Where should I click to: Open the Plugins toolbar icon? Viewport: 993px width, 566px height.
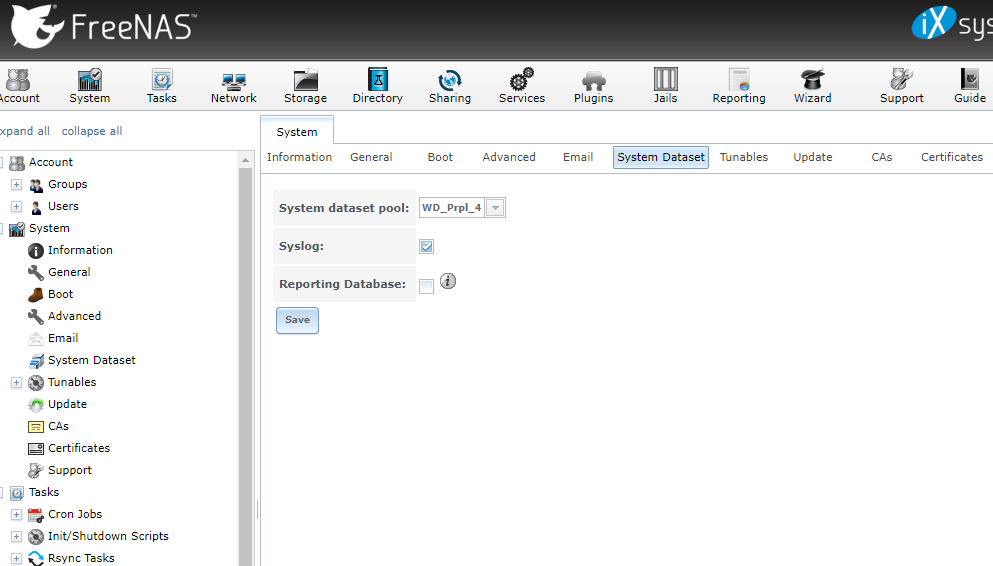tap(593, 86)
